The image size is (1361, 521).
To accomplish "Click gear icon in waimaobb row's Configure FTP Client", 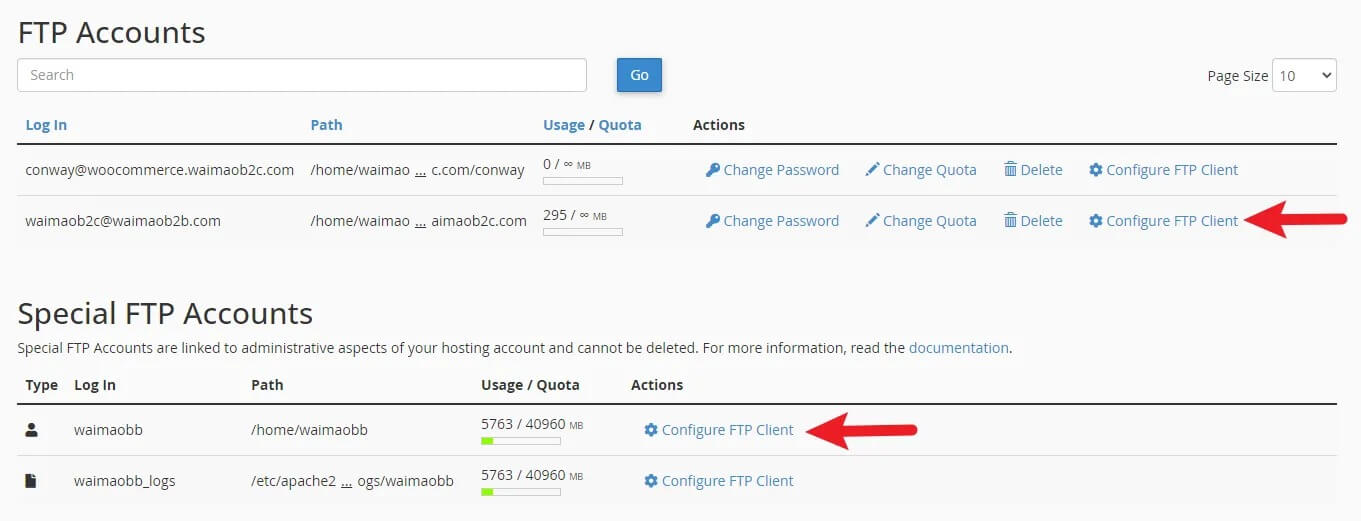I will [x=651, y=430].
